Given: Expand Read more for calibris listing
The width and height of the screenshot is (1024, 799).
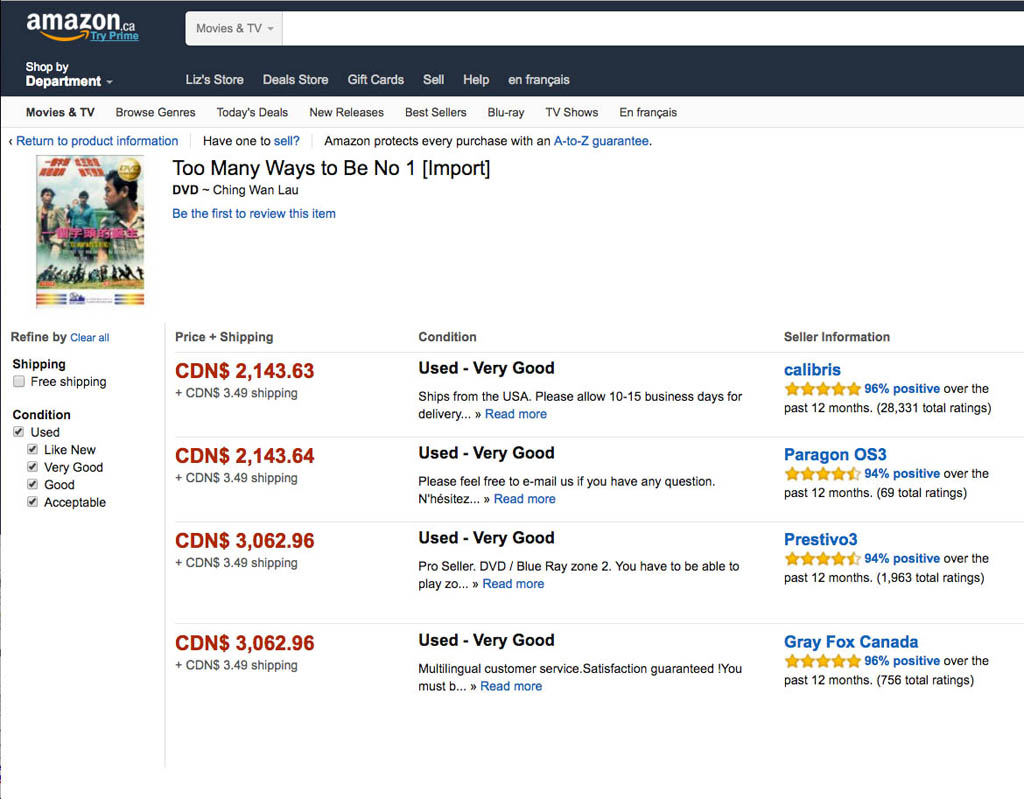Looking at the screenshot, I should (516, 414).
